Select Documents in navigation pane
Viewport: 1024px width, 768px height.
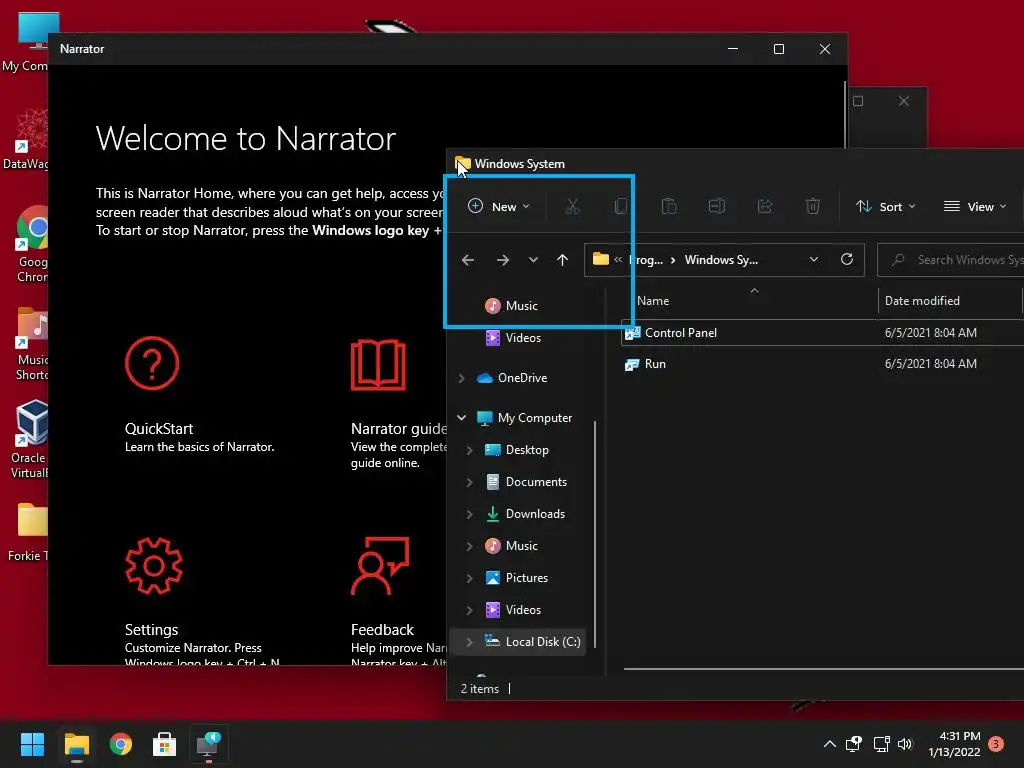point(536,482)
